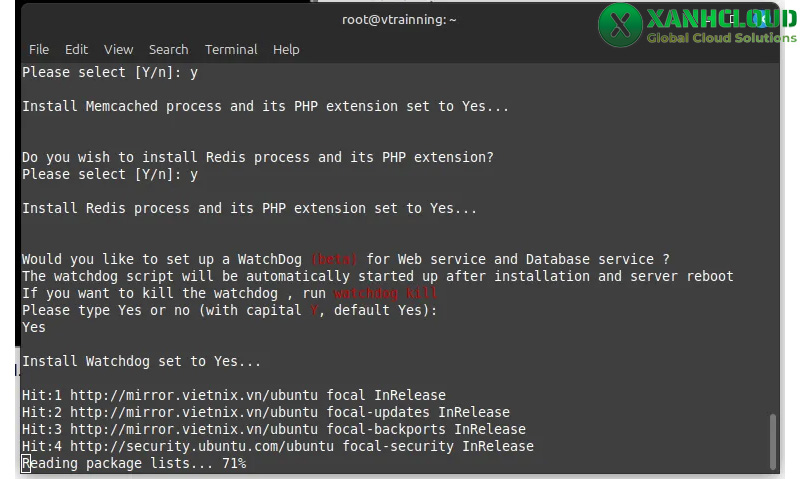Click the 'Global Cloud Solutions' tagline
This screenshot has width=800, height=479.
tap(721, 38)
